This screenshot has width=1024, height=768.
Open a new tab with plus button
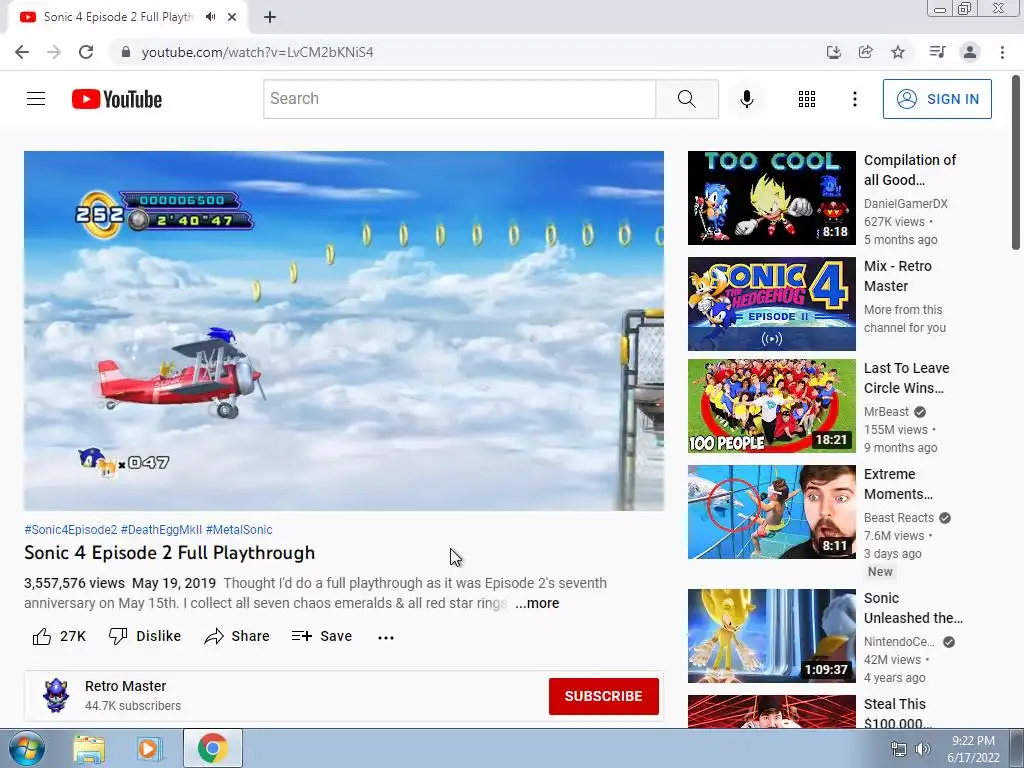point(270,17)
